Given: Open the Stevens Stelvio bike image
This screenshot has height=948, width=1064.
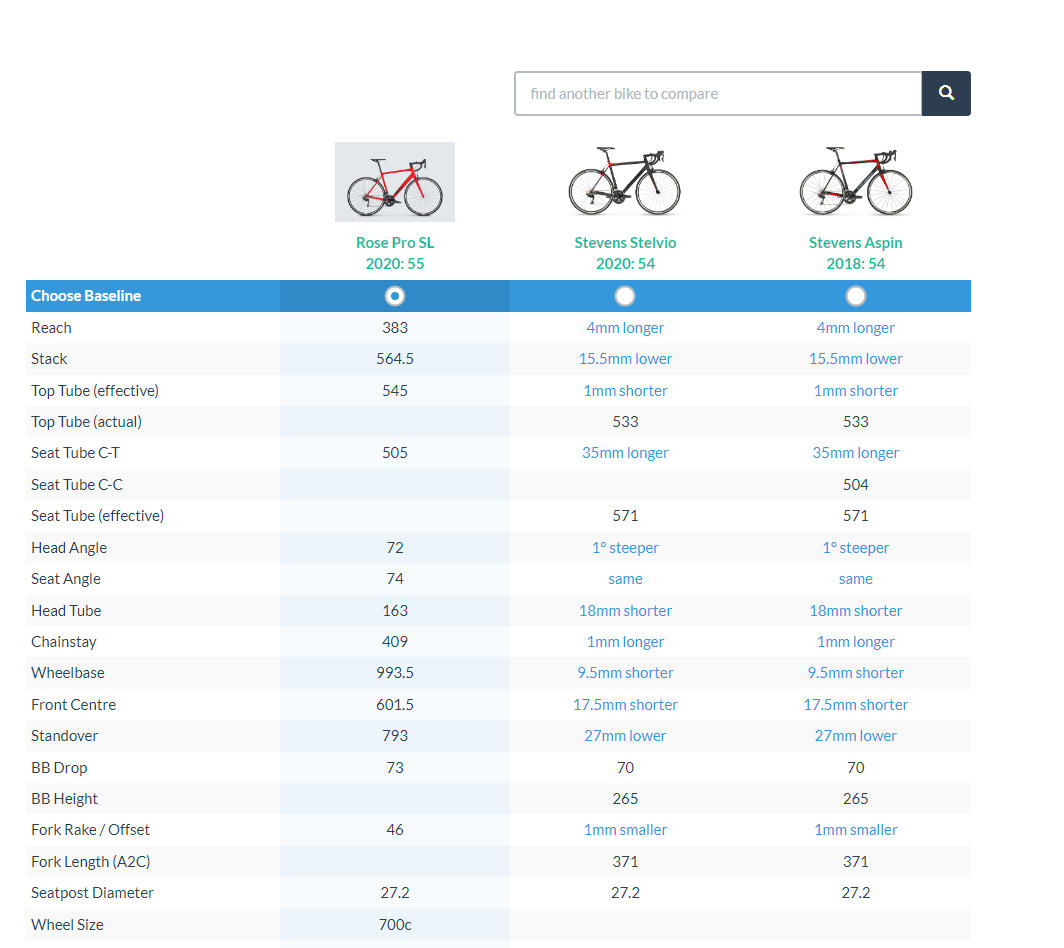Looking at the screenshot, I should [x=625, y=182].
